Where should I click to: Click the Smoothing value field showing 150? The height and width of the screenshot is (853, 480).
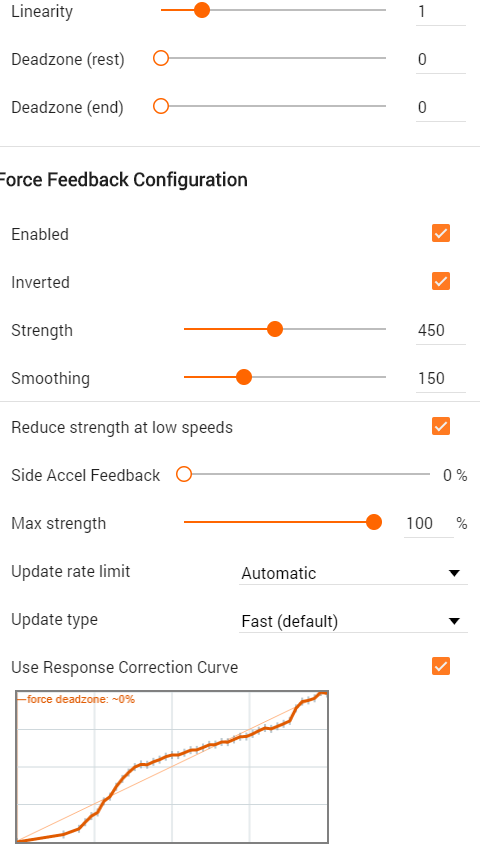click(x=441, y=379)
